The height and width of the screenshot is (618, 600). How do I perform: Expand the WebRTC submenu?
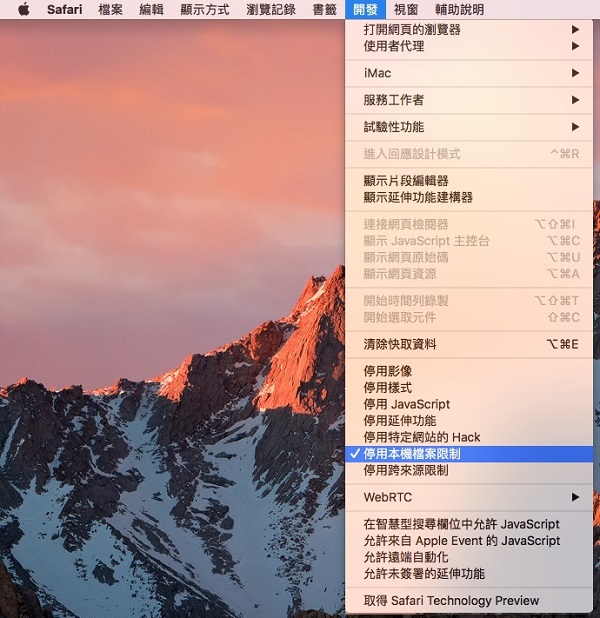469,497
